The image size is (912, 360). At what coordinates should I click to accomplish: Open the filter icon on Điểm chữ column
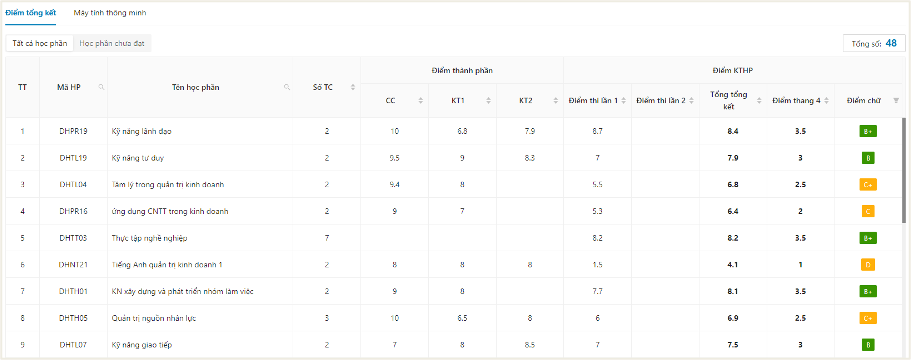(896, 101)
